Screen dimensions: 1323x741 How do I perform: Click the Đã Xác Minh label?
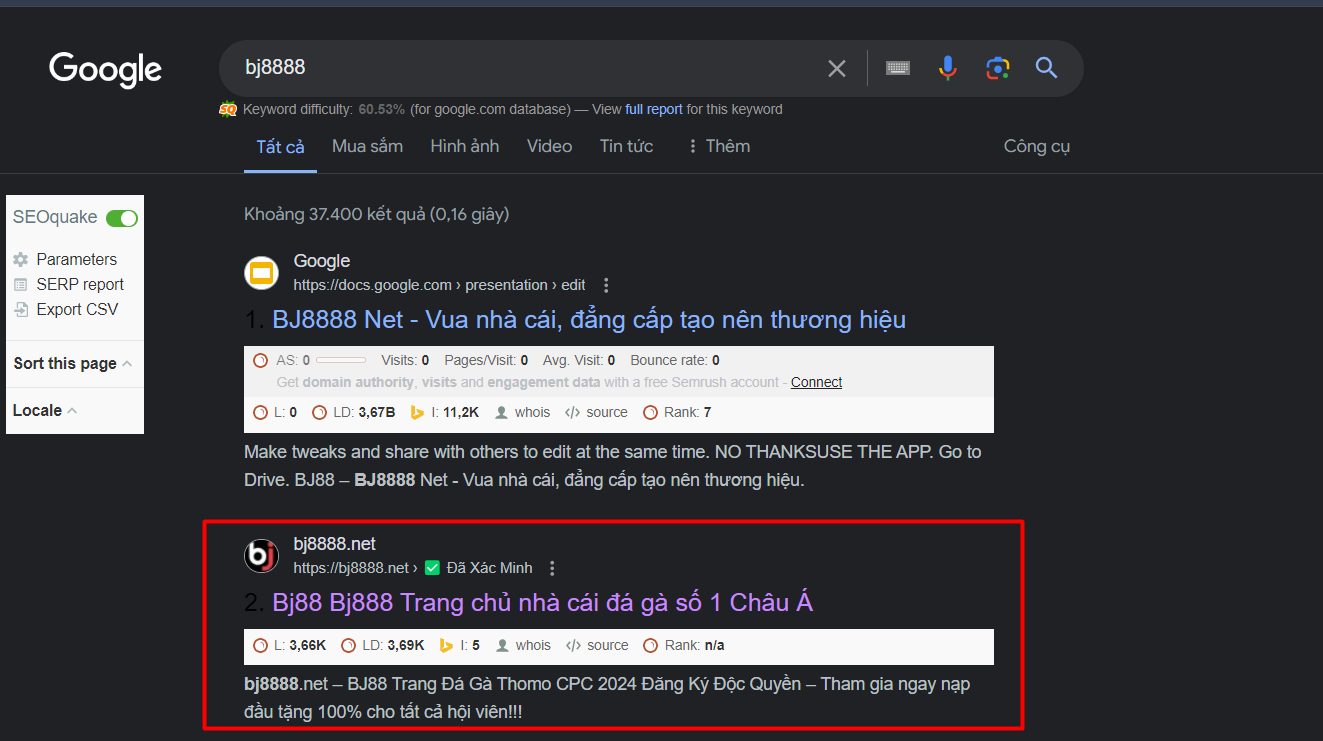click(489, 568)
